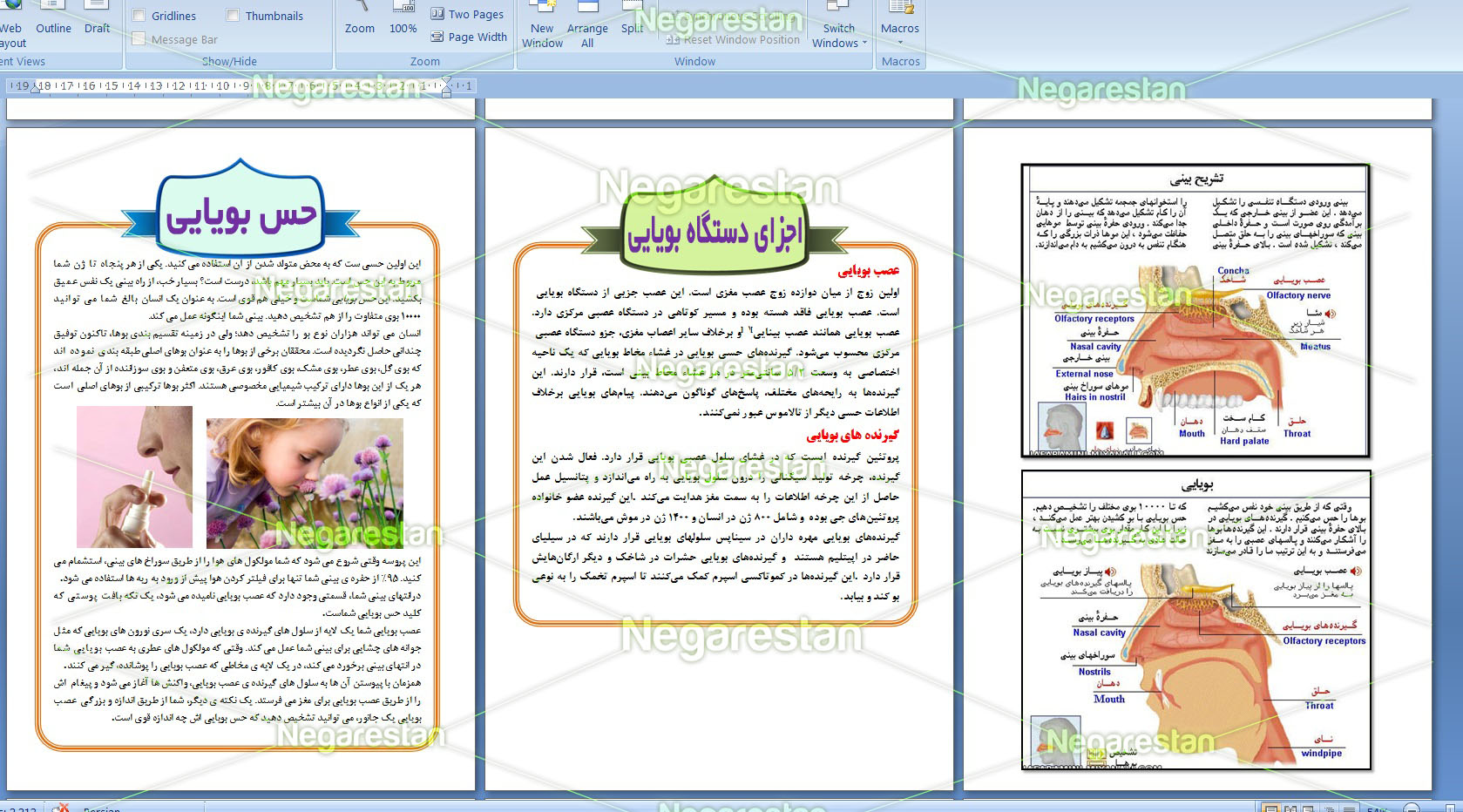Open the Macros dropdown arrow
Image resolution: width=1463 pixels, height=812 pixels.
(900, 43)
